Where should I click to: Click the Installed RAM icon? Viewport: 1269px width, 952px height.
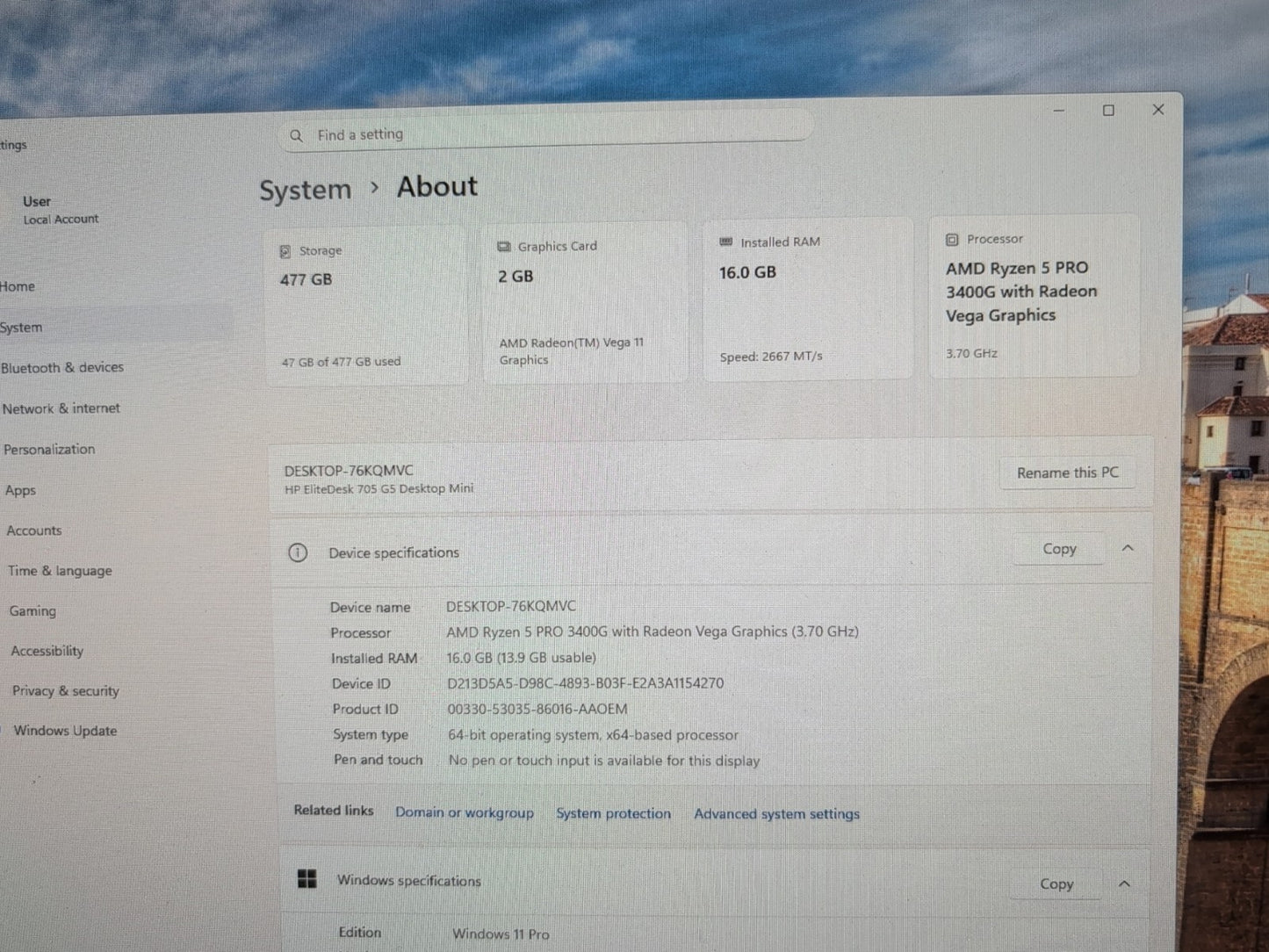[725, 242]
